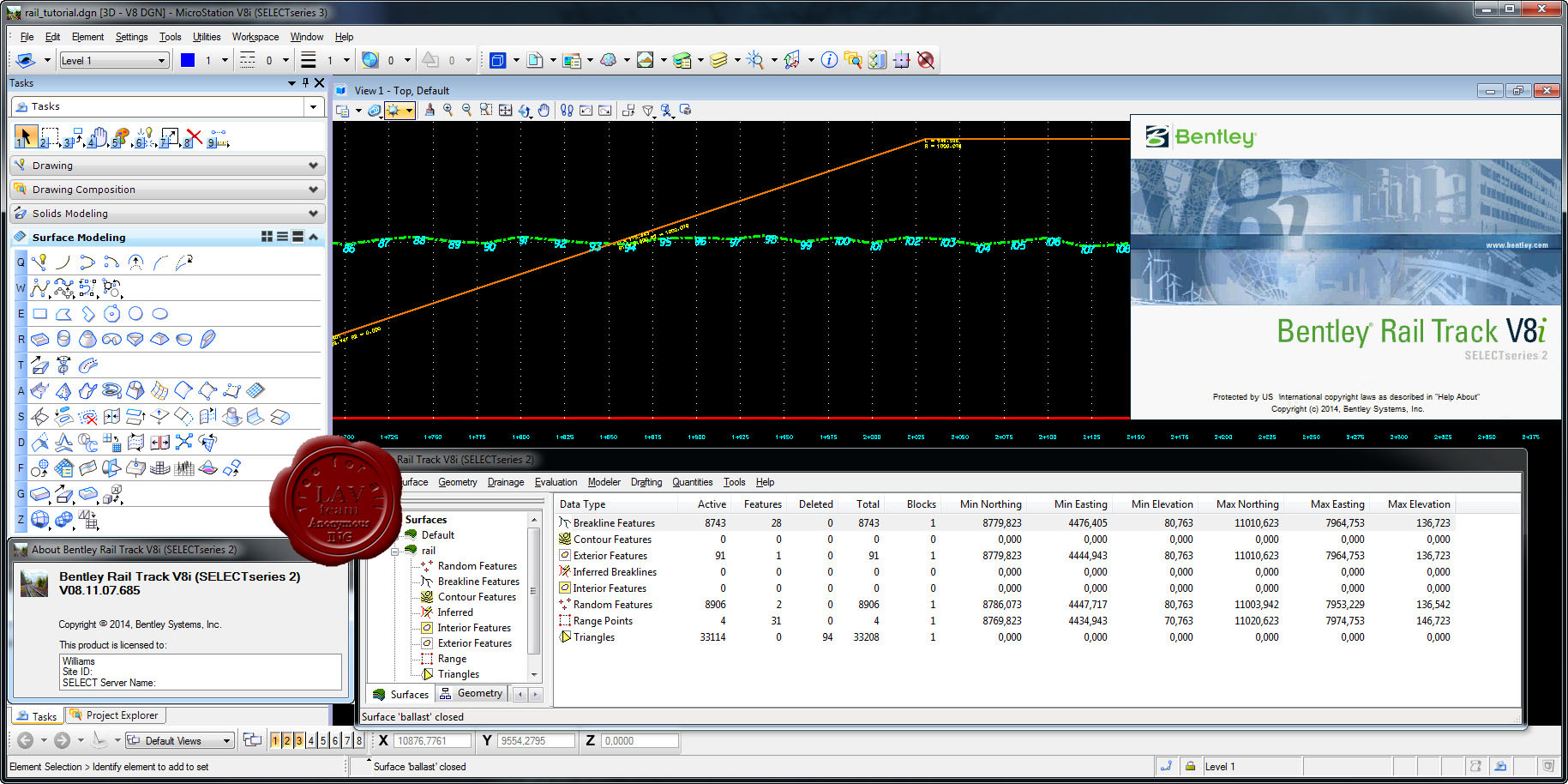Select the Place Circle tool in row E

[x=135, y=314]
